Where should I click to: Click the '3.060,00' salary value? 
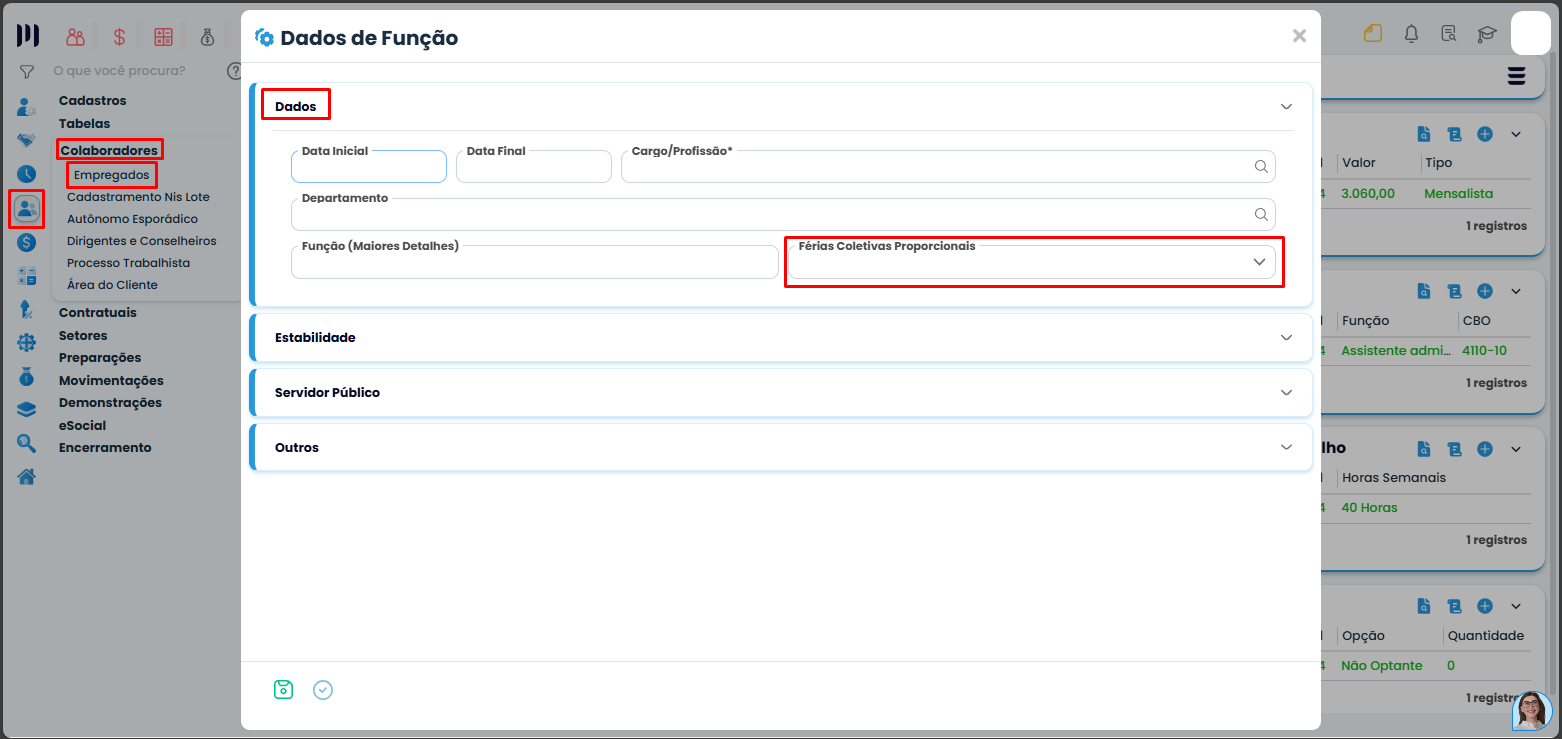(x=1368, y=194)
